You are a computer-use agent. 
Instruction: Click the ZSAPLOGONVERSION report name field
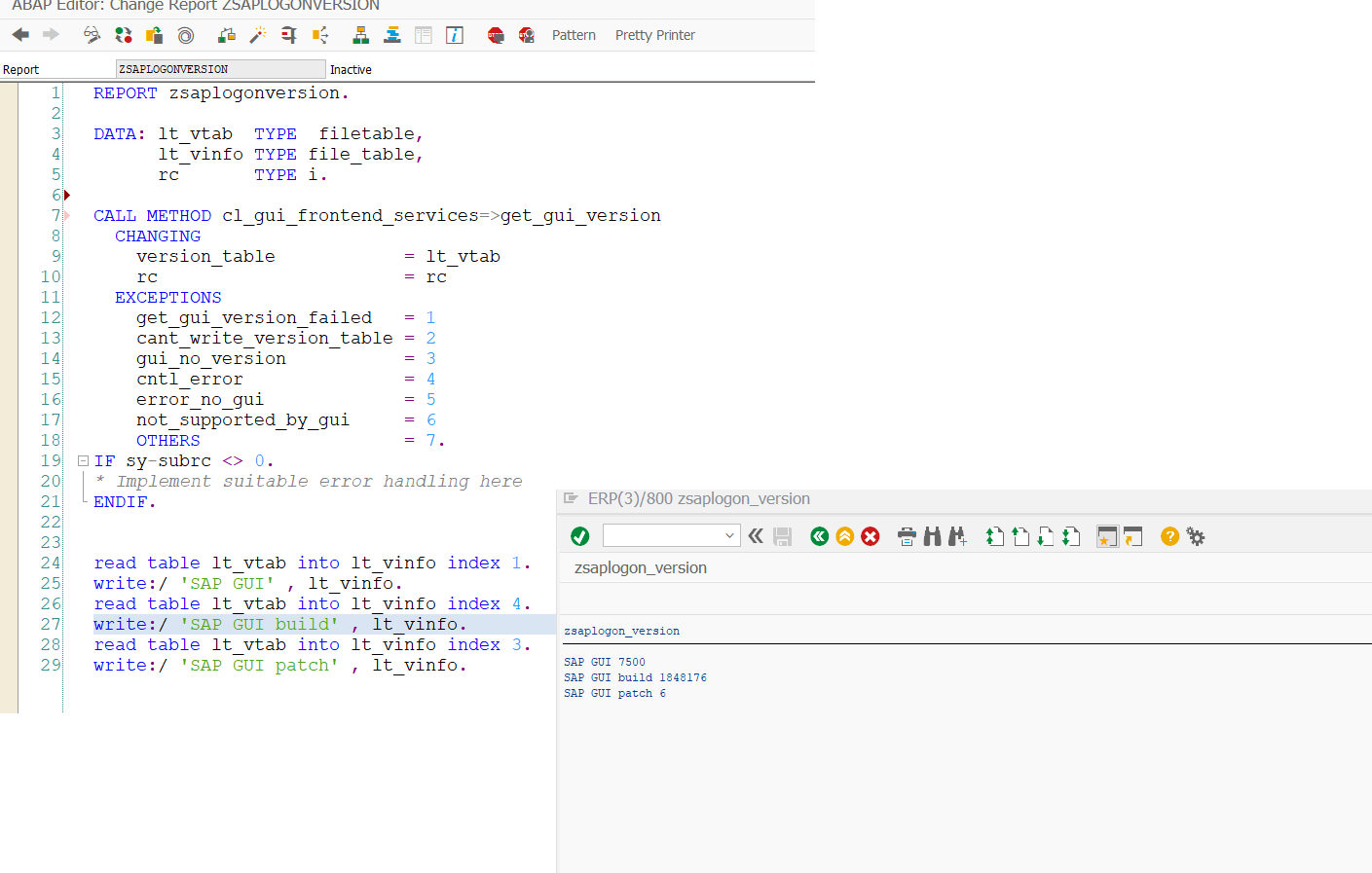[x=221, y=69]
